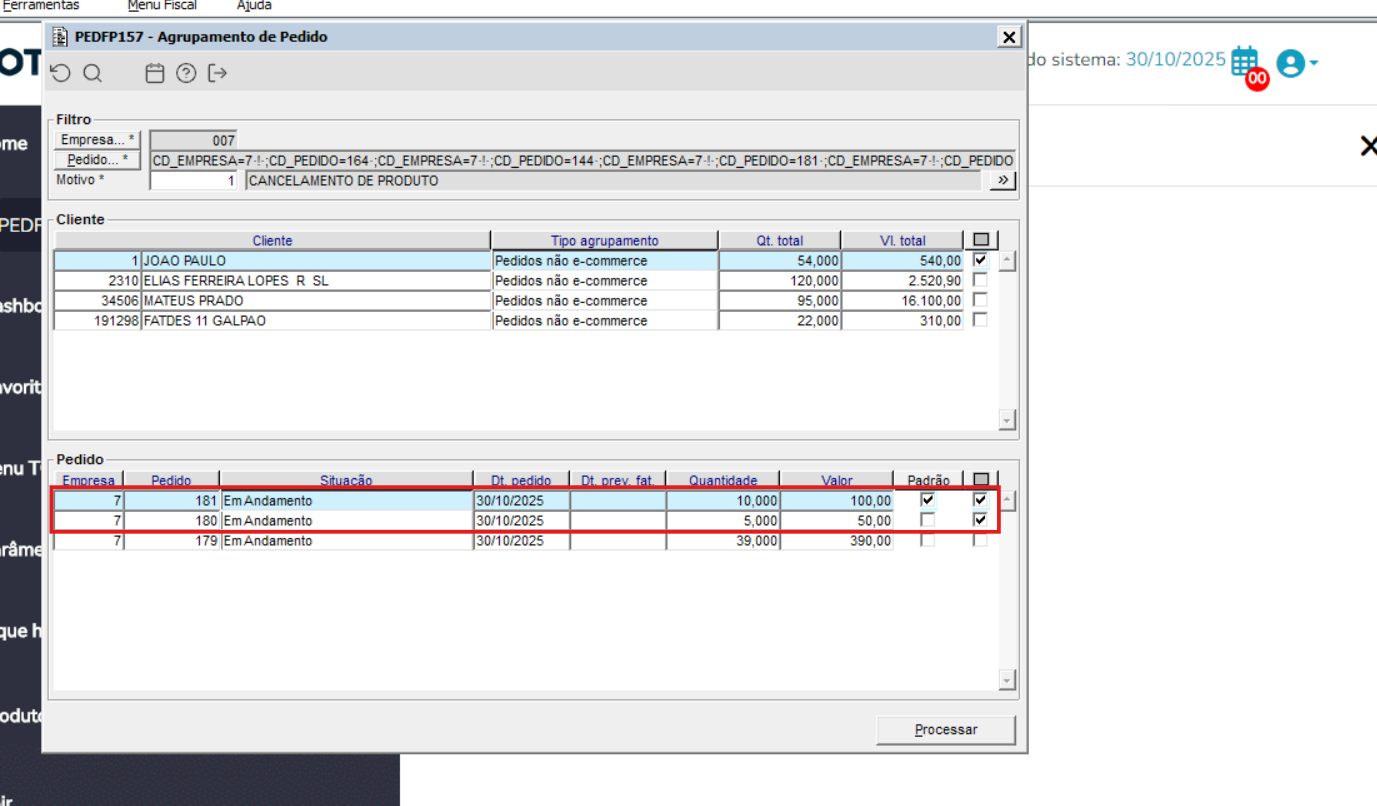Select the JOAO PAULO client name cell
1377x806 pixels.
[x=316, y=260]
